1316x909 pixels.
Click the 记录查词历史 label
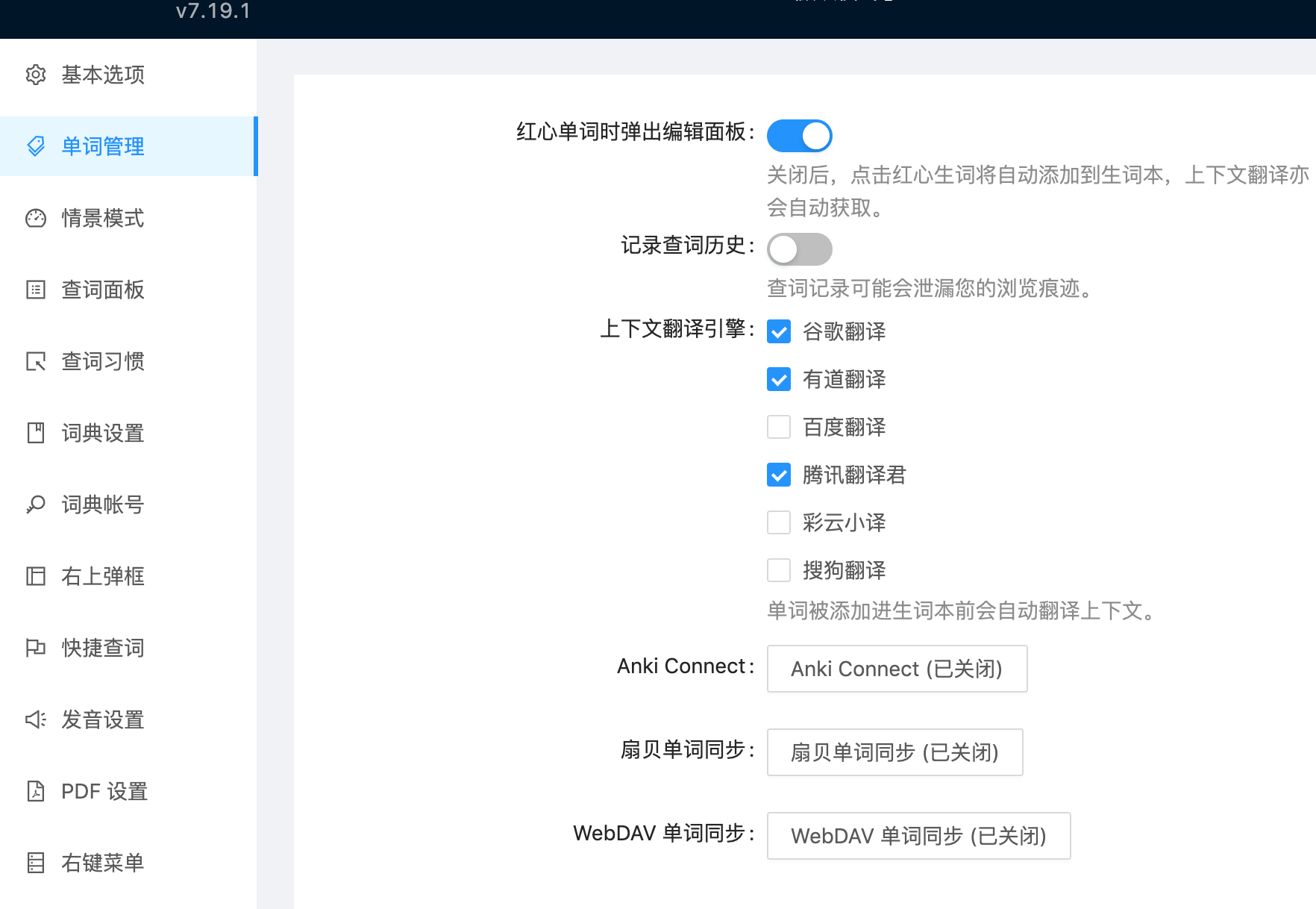688,246
